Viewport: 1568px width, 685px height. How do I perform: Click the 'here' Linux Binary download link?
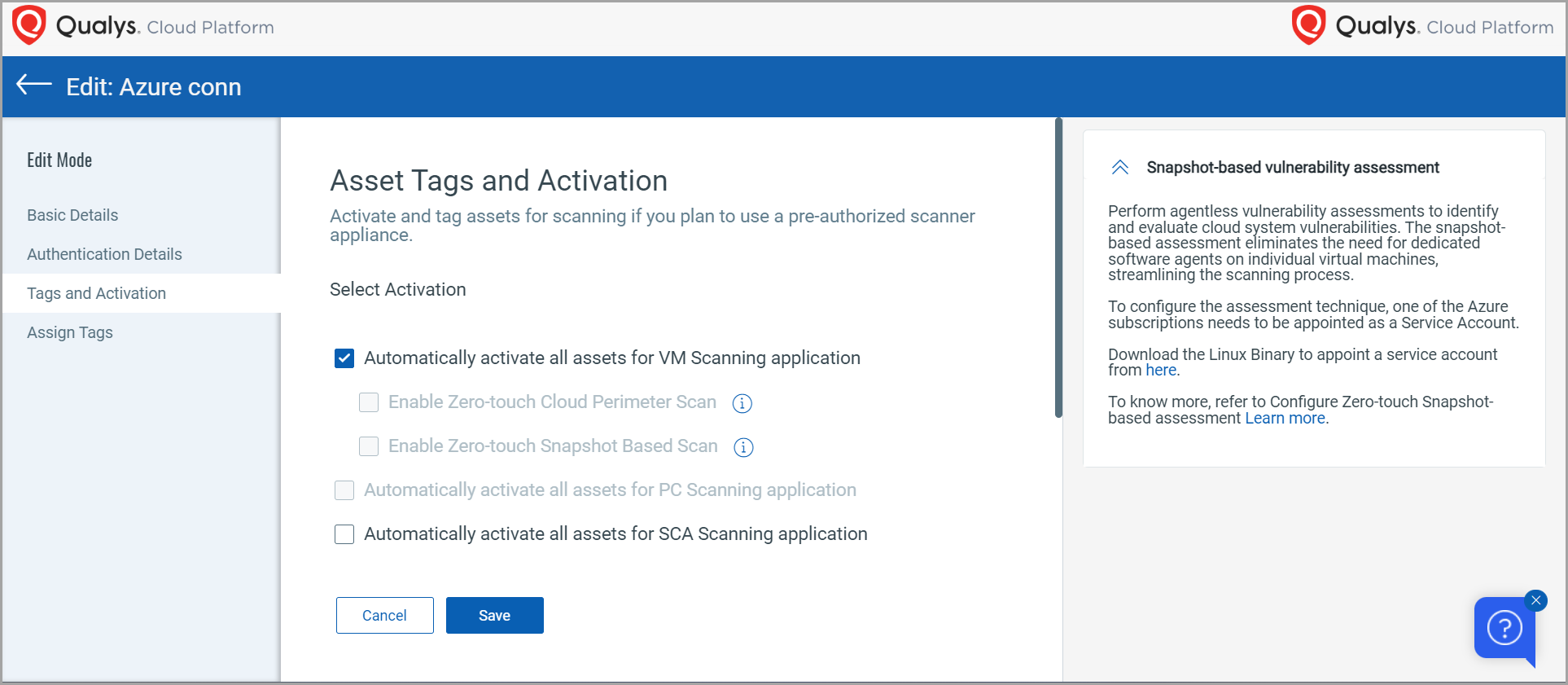(x=1160, y=371)
